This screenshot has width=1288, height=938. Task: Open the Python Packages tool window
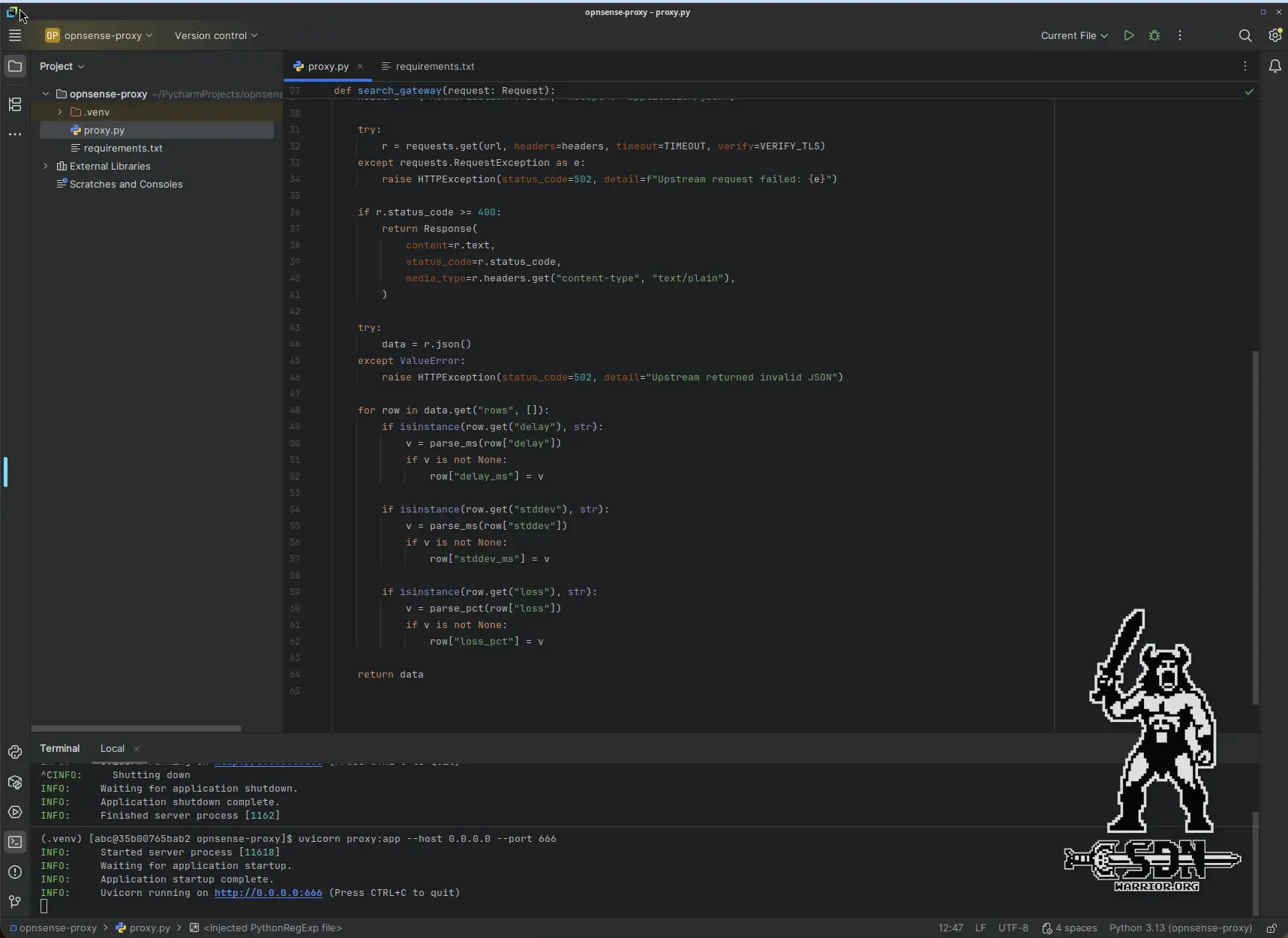tap(16, 783)
